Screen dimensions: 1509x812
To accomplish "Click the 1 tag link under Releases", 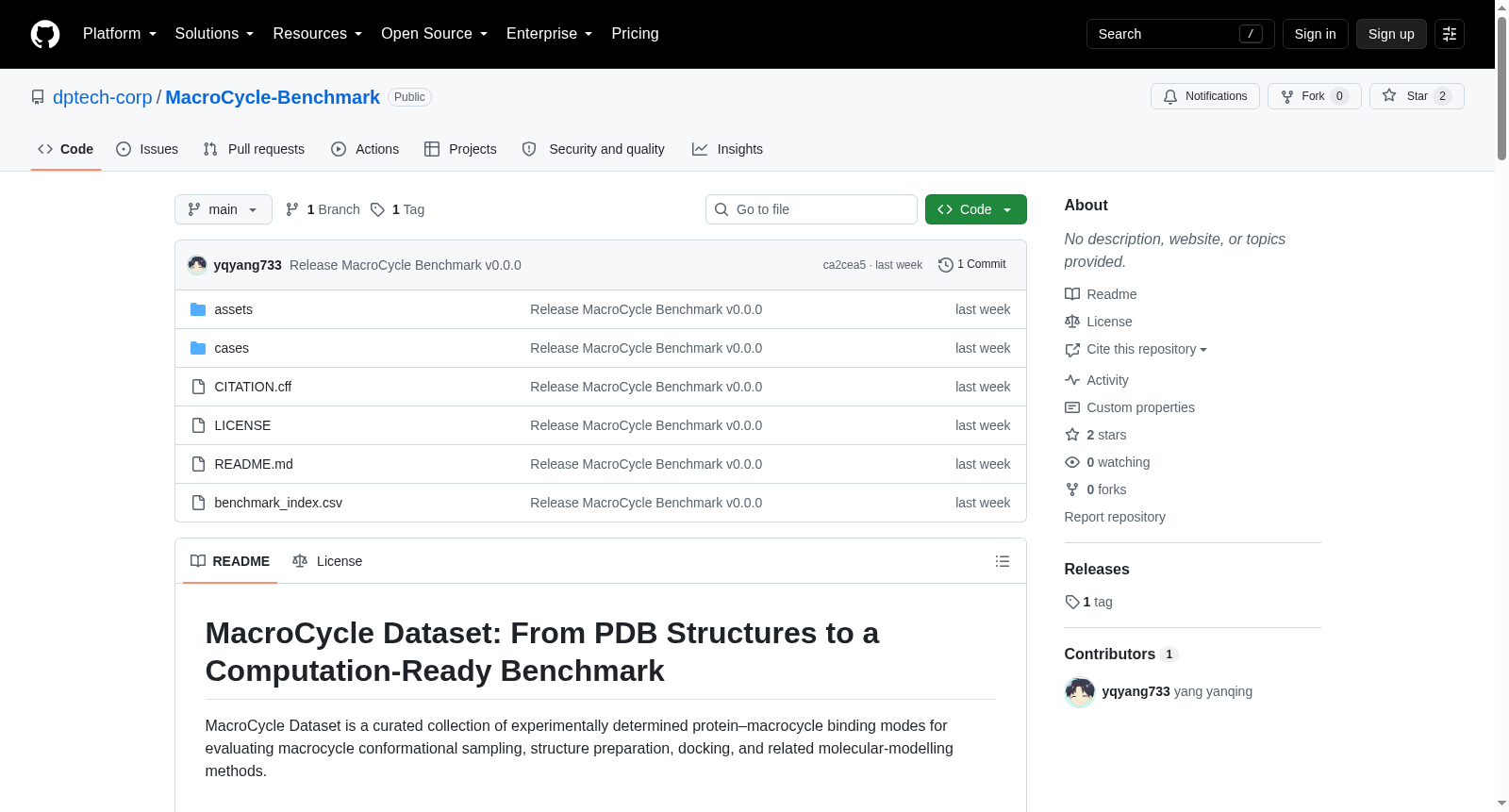I will [x=1089, y=602].
